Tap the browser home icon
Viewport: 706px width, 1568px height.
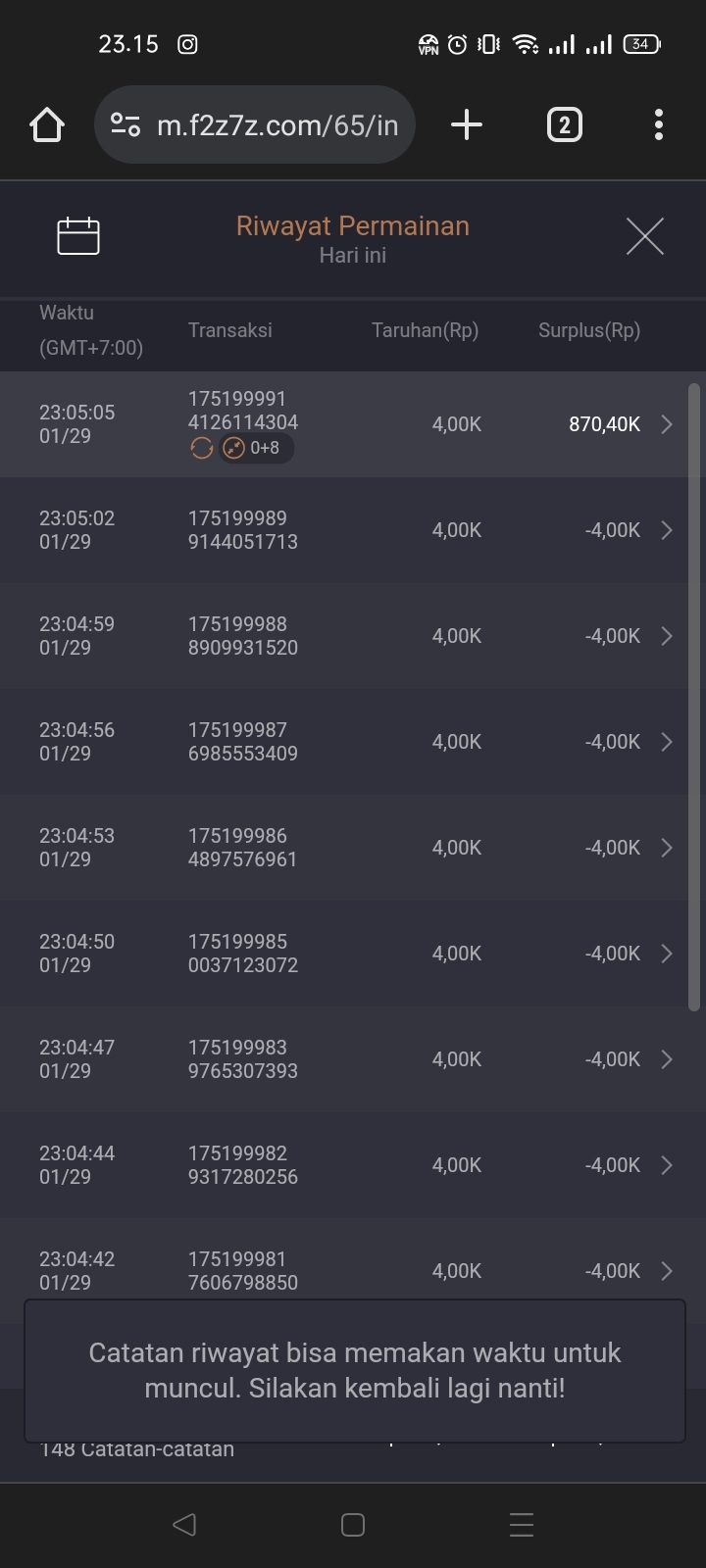click(47, 125)
